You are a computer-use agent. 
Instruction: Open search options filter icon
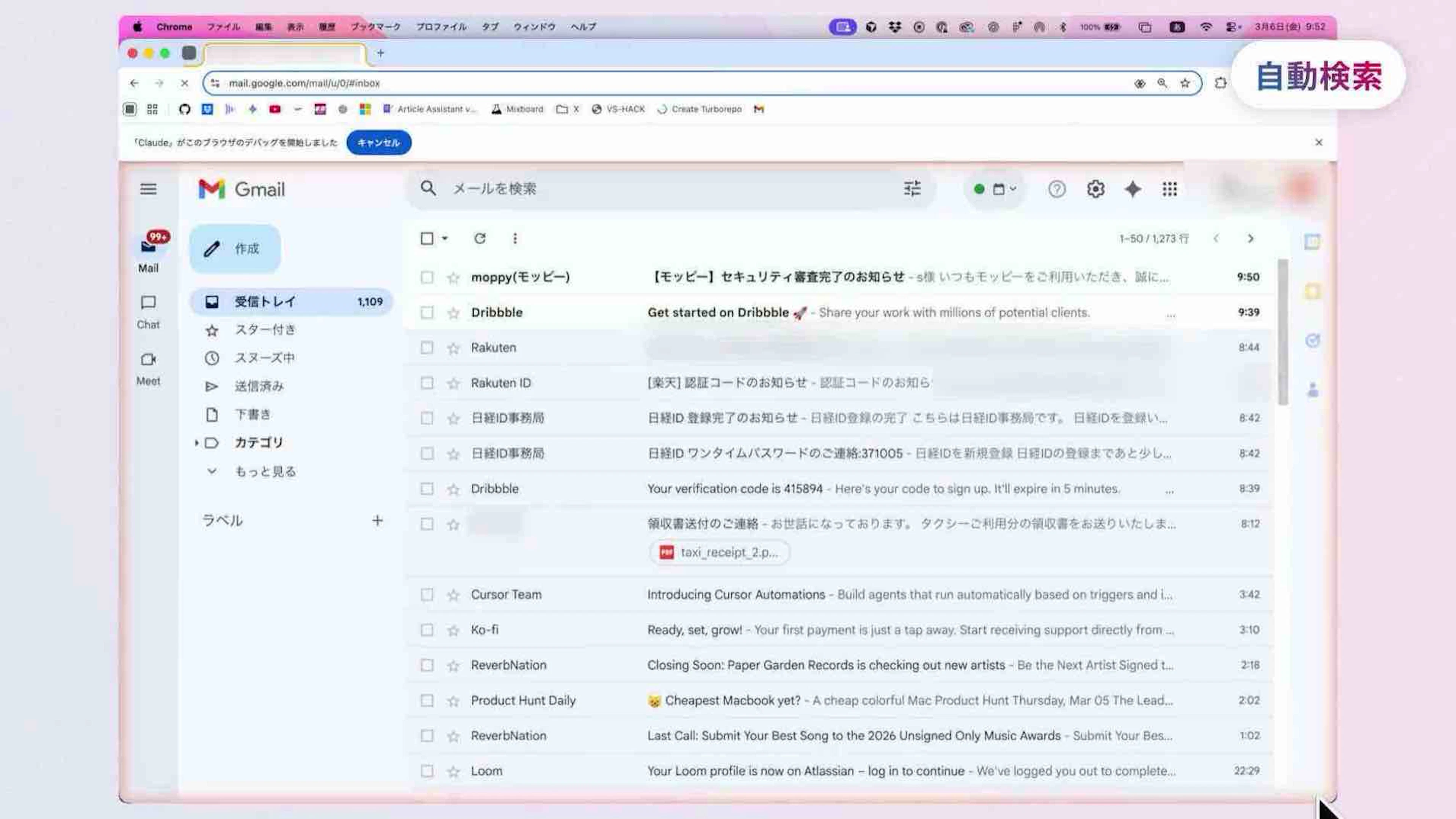[912, 189]
